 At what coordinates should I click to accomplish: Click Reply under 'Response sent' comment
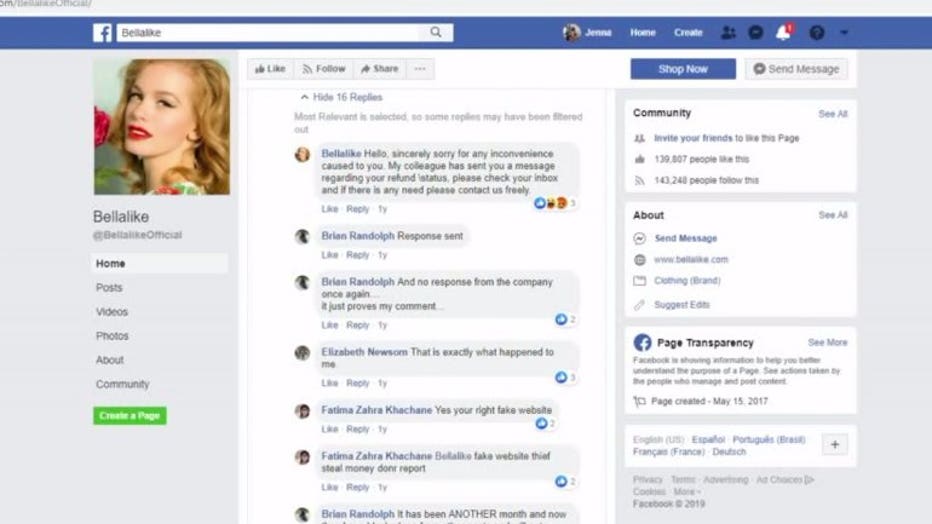pyautogui.click(x=357, y=255)
